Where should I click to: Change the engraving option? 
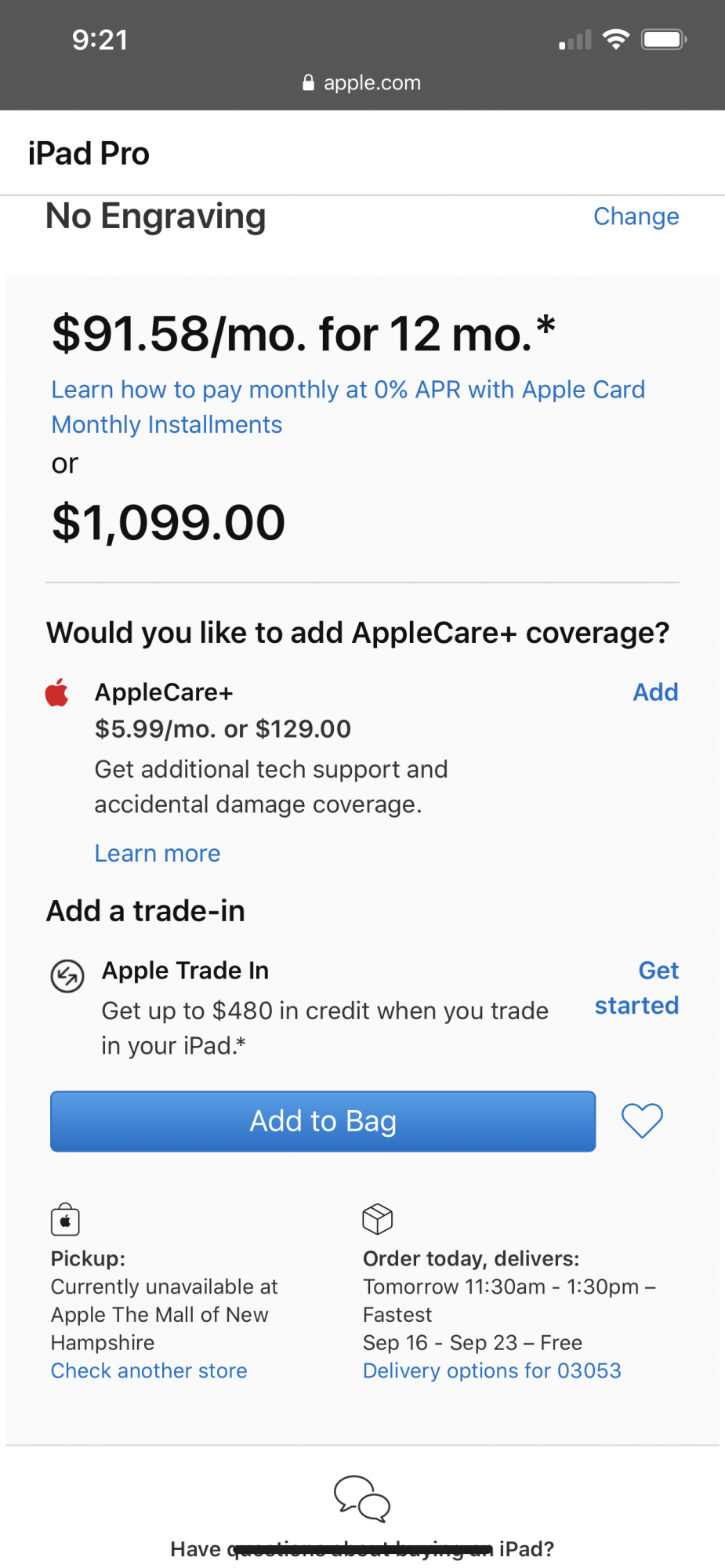[x=636, y=216]
